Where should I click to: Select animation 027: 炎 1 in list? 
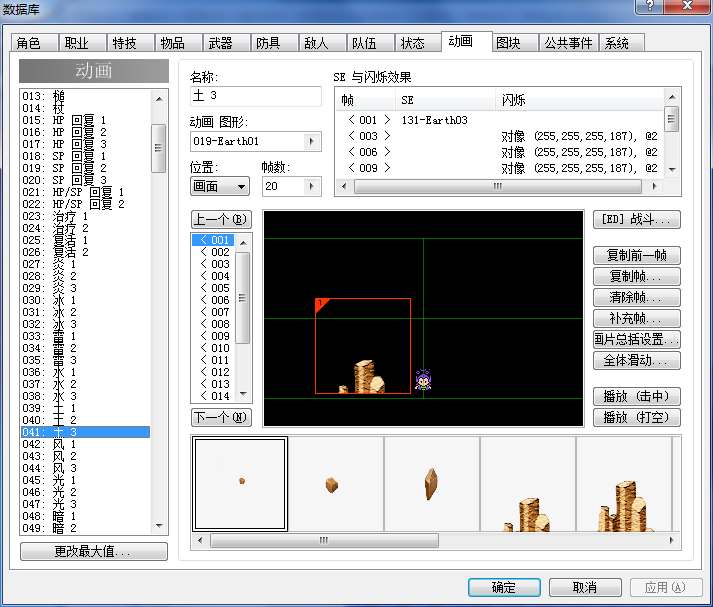85,264
